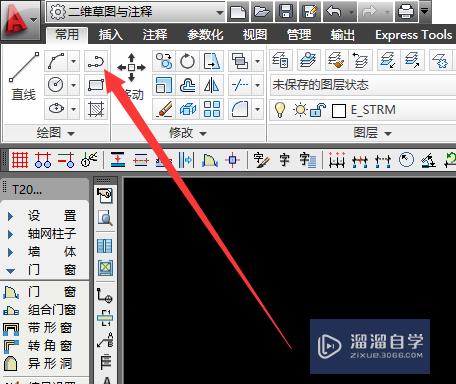The width and height of the screenshot is (456, 384).
Task: Toggle the layer on/off lightbulb
Action: [280, 110]
